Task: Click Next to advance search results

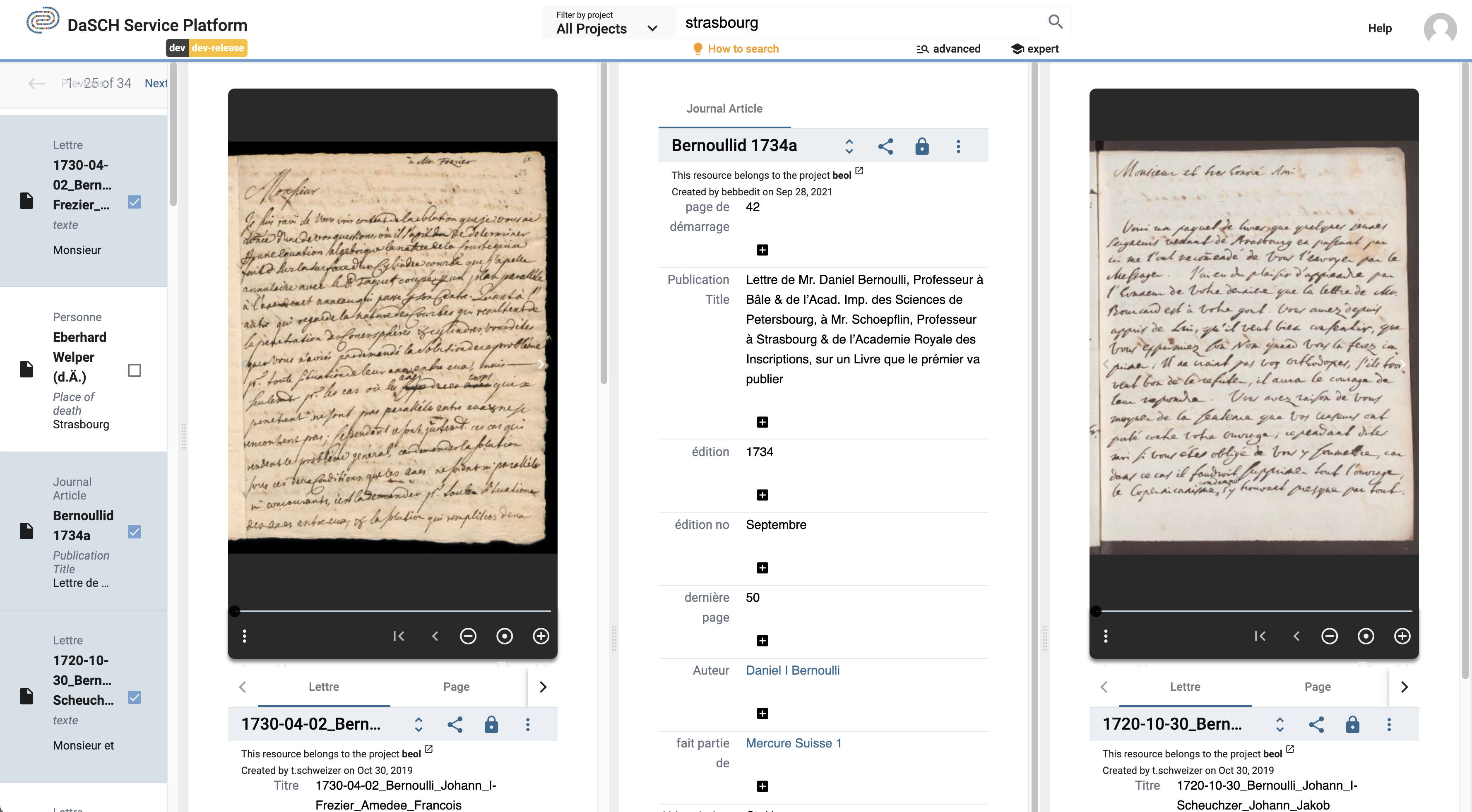Action: tap(156, 83)
